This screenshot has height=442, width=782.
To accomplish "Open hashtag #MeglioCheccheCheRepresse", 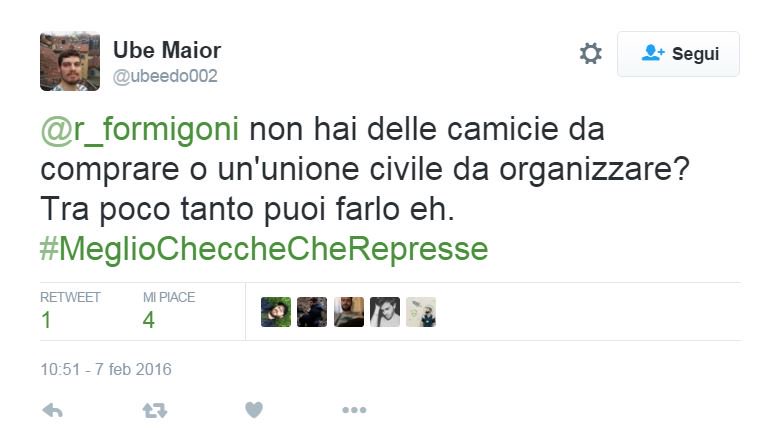I will click(264, 249).
